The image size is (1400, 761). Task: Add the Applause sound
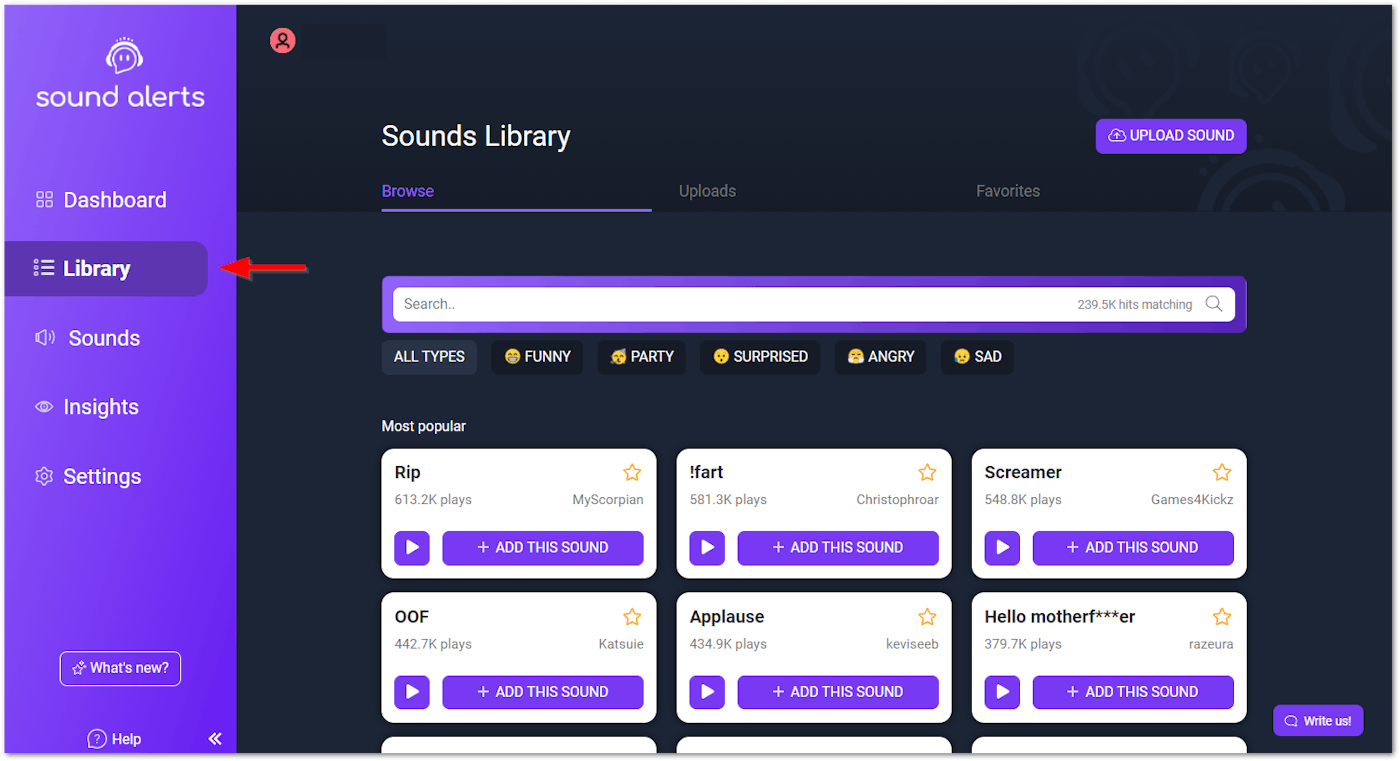[x=838, y=692]
